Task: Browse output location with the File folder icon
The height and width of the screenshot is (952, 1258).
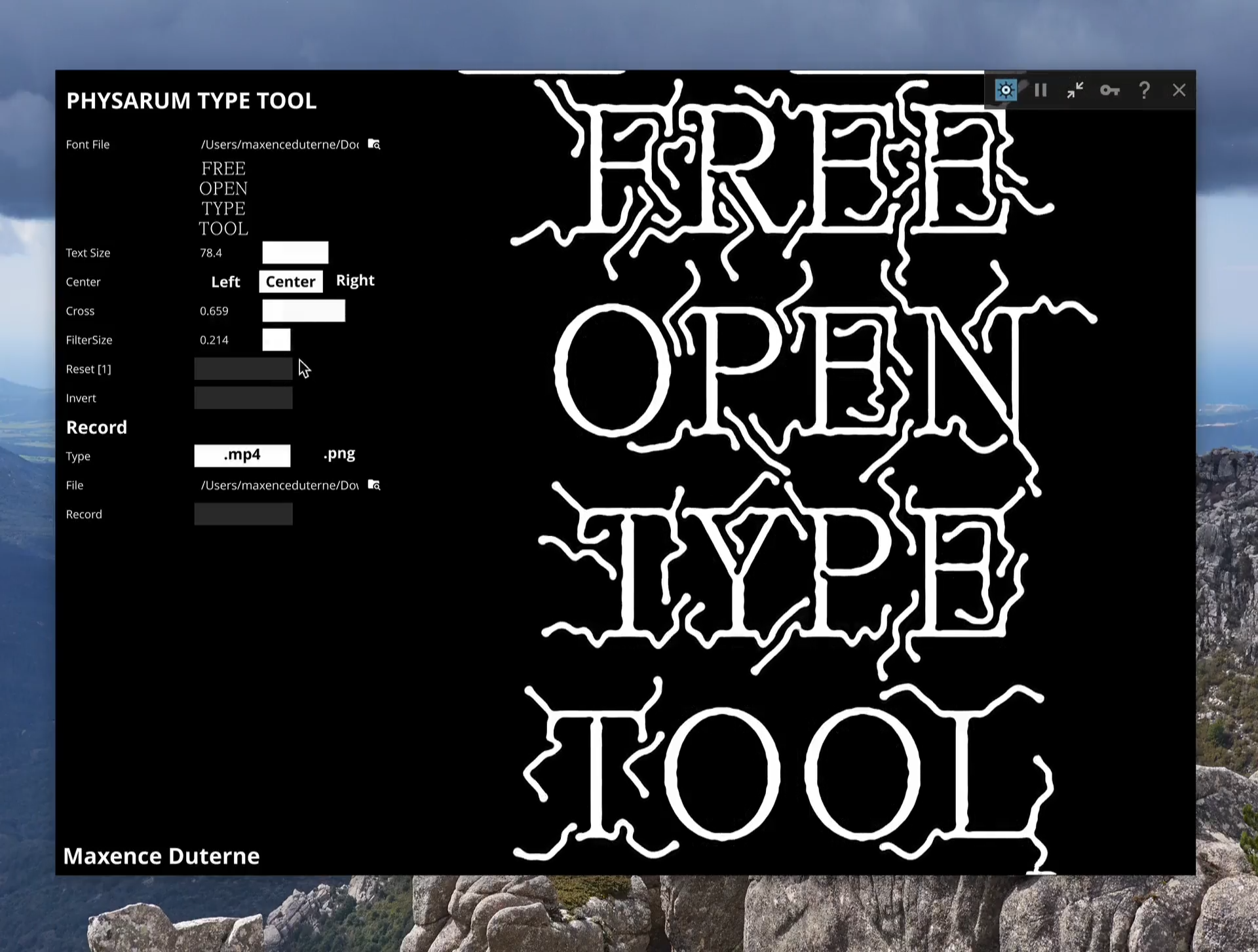Action: pos(373,485)
